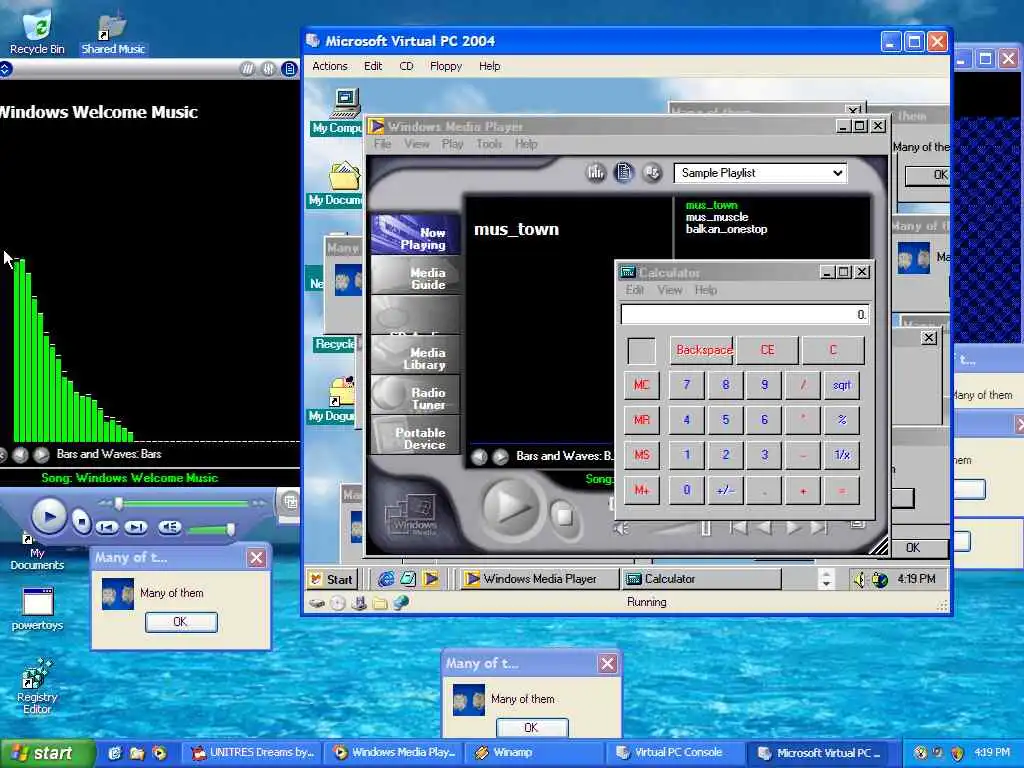Screen dimensions: 1024x768
Task: Click the Calculator display field
Action: click(744, 315)
